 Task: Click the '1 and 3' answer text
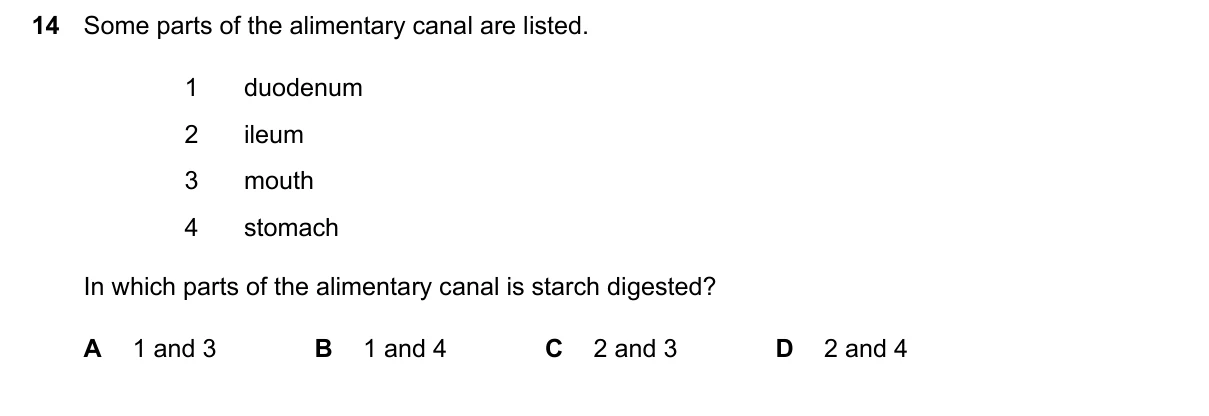pos(175,349)
